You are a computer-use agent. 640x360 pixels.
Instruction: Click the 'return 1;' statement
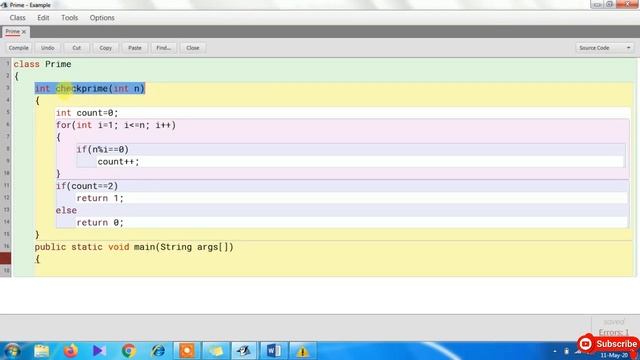click(x=100, y=198)
